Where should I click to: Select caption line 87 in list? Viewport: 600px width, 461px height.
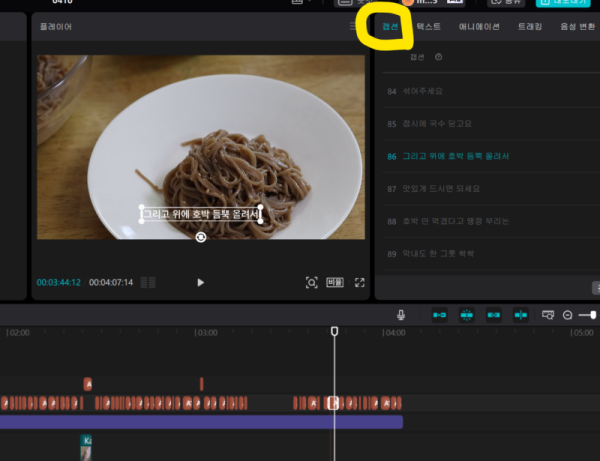pos(440,188)
